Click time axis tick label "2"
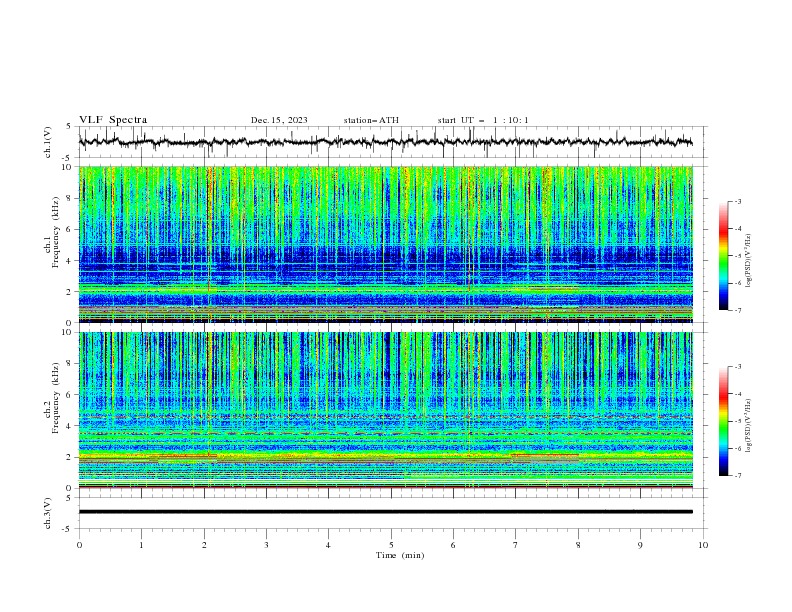The height and width of the screenshot is (612, 792). [x=204, y=545]
